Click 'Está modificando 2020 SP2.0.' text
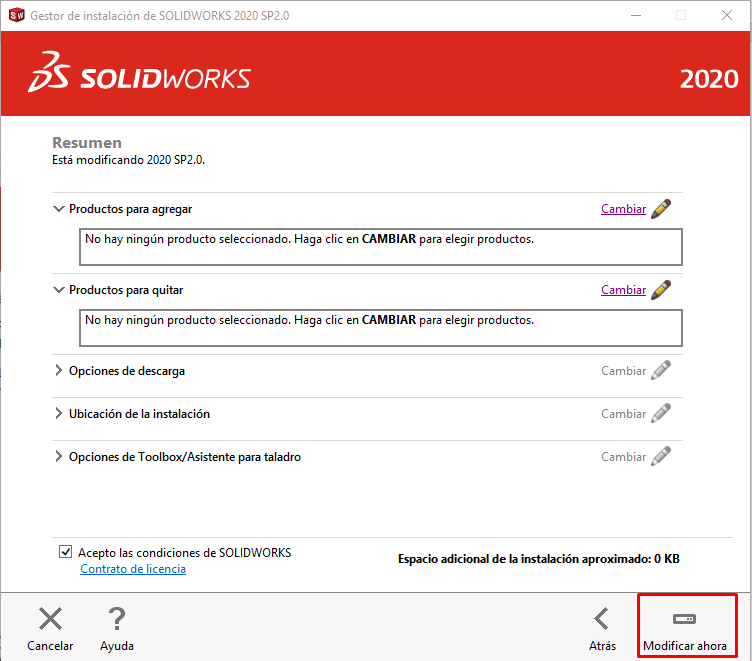 [129, 160]
